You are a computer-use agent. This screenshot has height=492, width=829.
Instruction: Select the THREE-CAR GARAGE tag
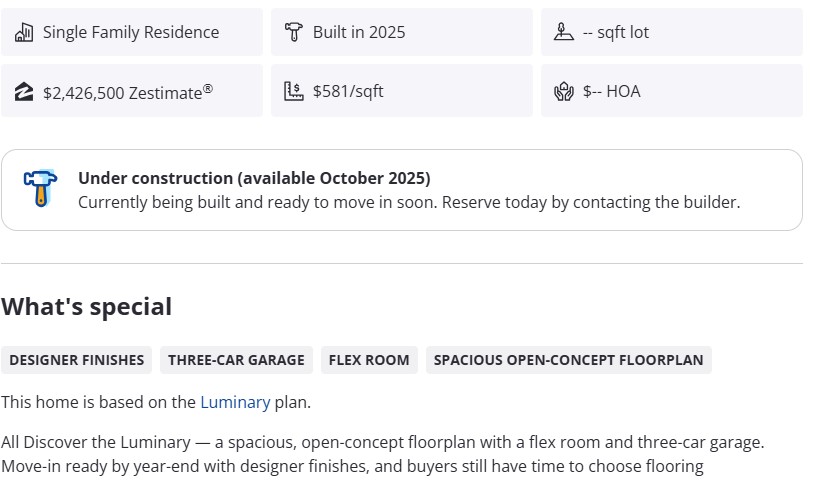[x=236, y=360]
